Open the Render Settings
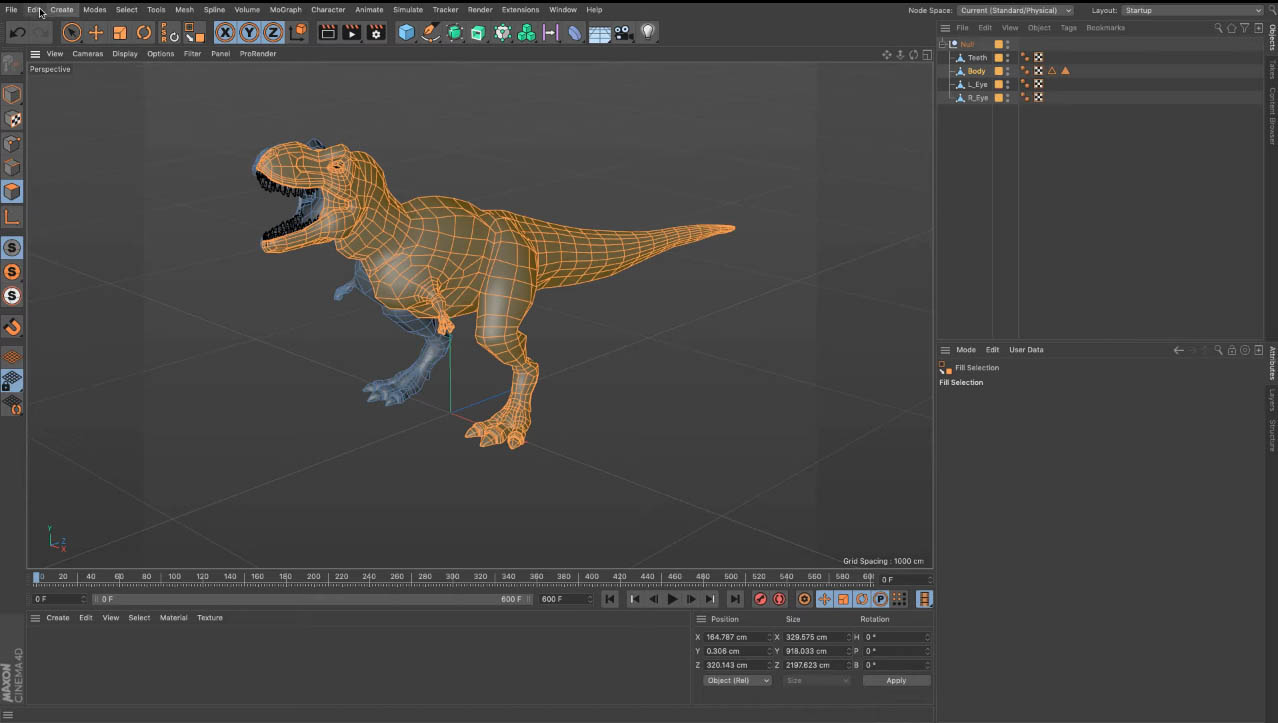This screenshot has width=1278, height=723. pyautogui.click(x=375, y=32)
